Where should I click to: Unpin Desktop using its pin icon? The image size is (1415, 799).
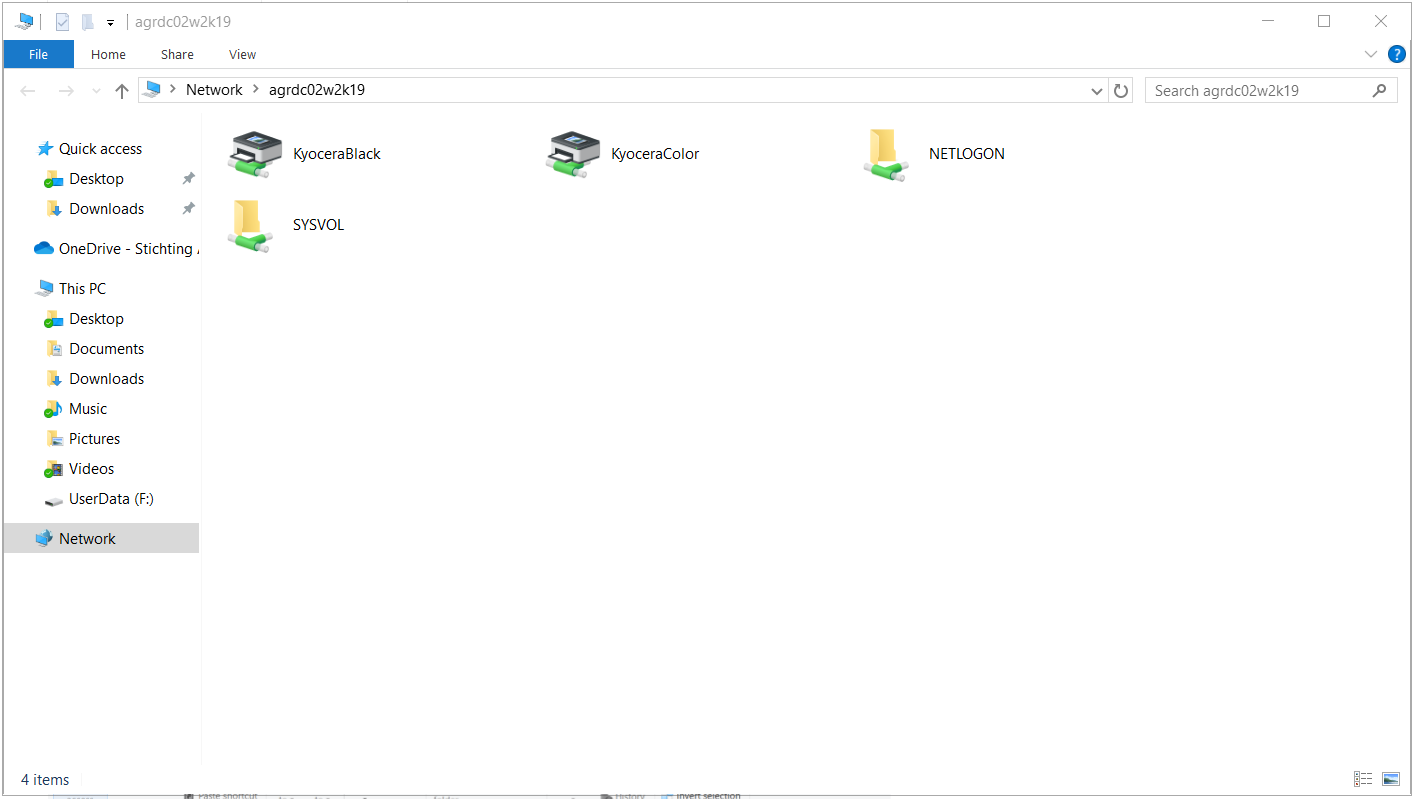188,179
